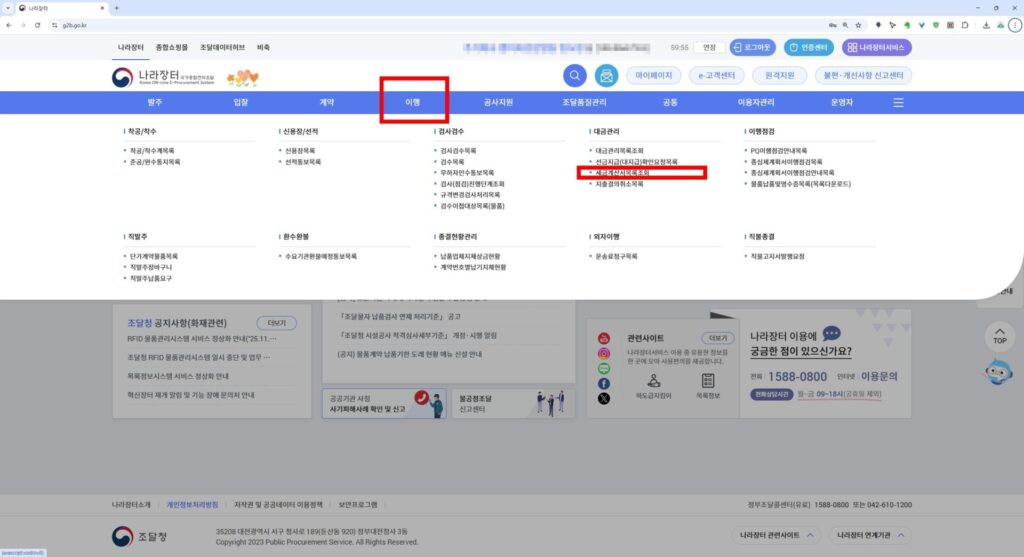The width and height of the screenshot is (1024, 557).
Task: Open 착공/착수계목록 link
Action: point(152,151)
